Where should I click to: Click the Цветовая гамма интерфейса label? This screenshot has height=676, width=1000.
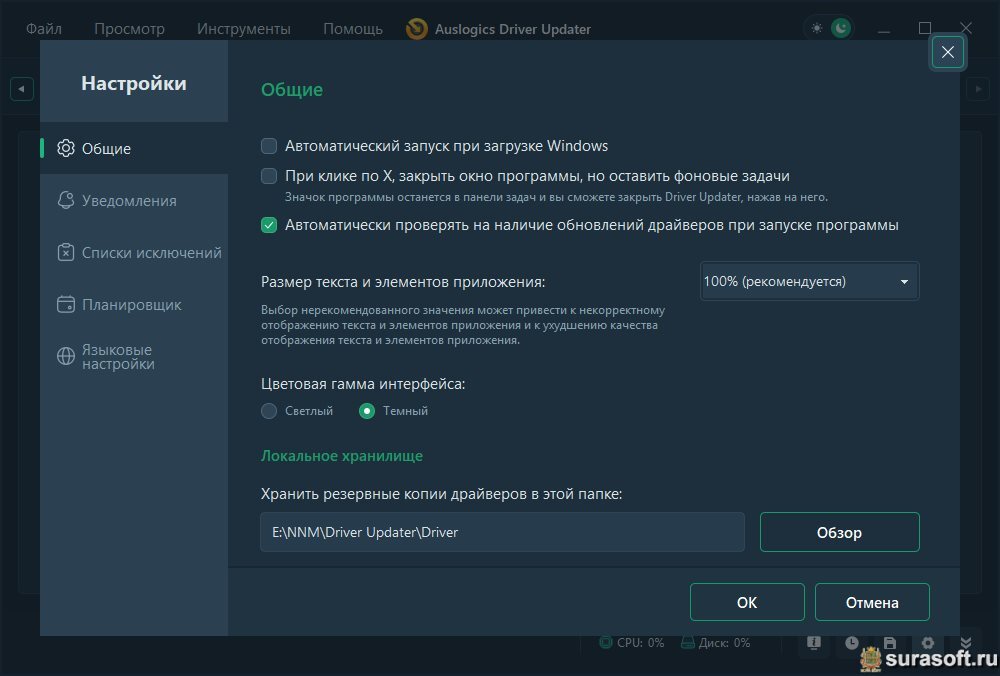click(x=363, y=384)
